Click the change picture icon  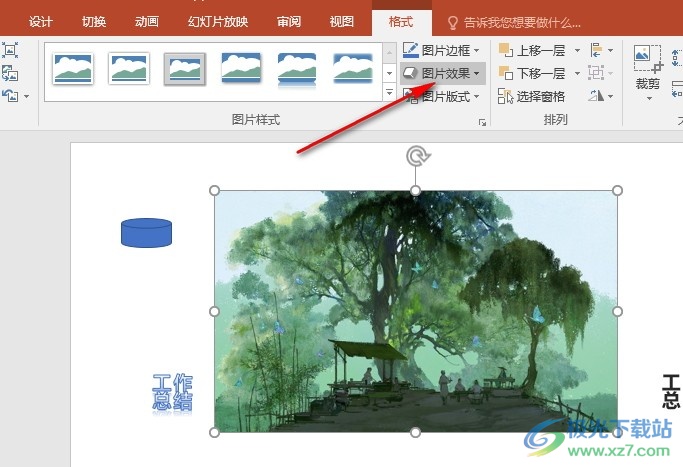[x=10, y=73]
